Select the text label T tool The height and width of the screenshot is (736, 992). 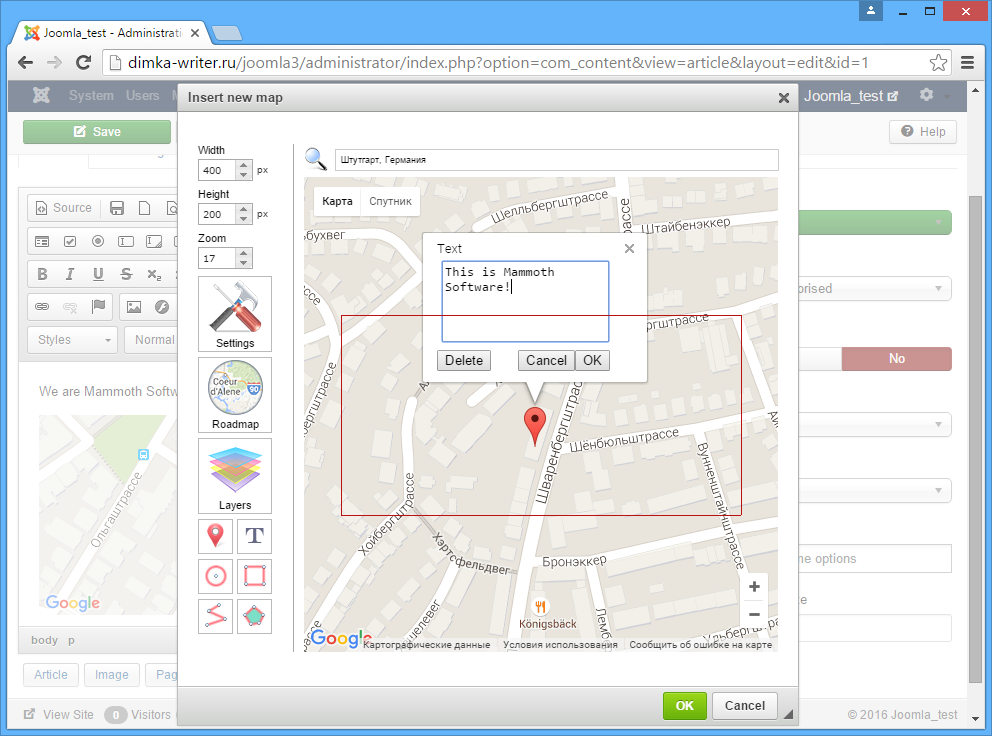255,536
